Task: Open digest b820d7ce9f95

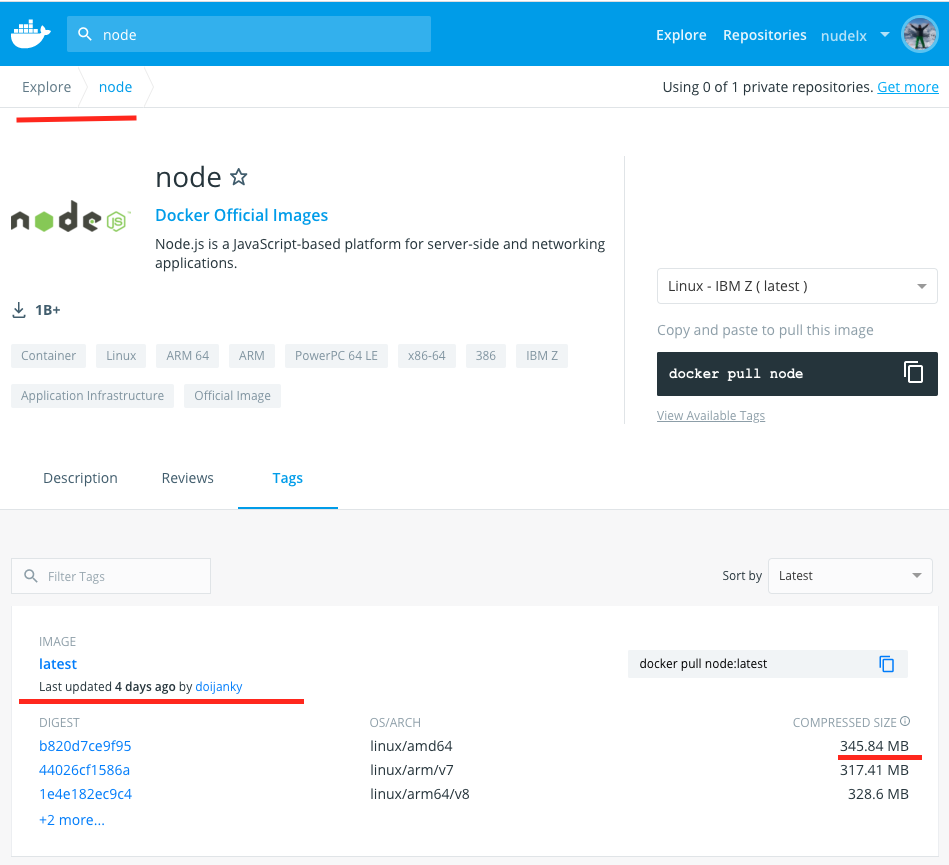Action: tap(85, 746)
